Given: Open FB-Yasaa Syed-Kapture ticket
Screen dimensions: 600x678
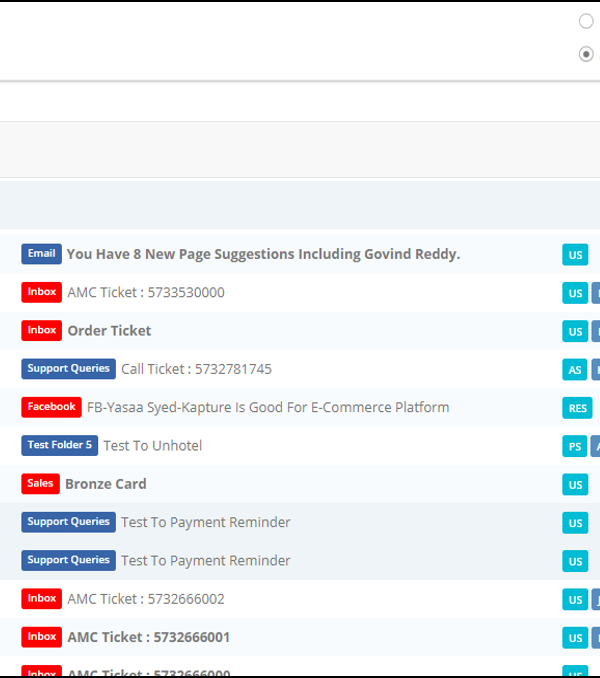Looking at the screenshot, I should click(x=268, y=408).
